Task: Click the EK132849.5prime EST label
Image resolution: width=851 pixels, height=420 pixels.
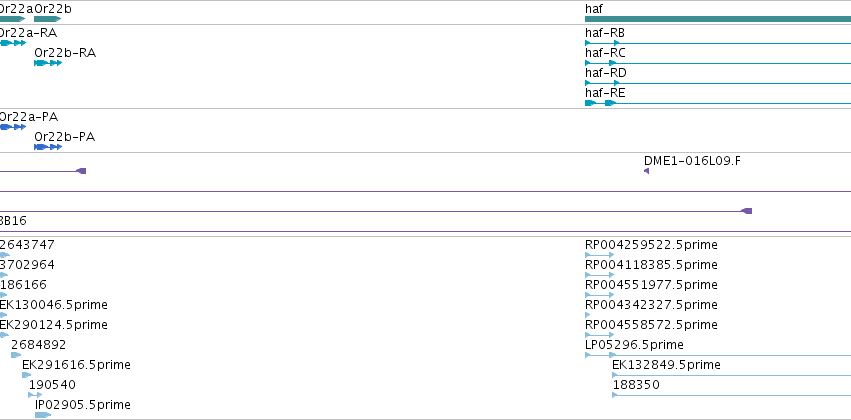Action: tap(666, 365)
